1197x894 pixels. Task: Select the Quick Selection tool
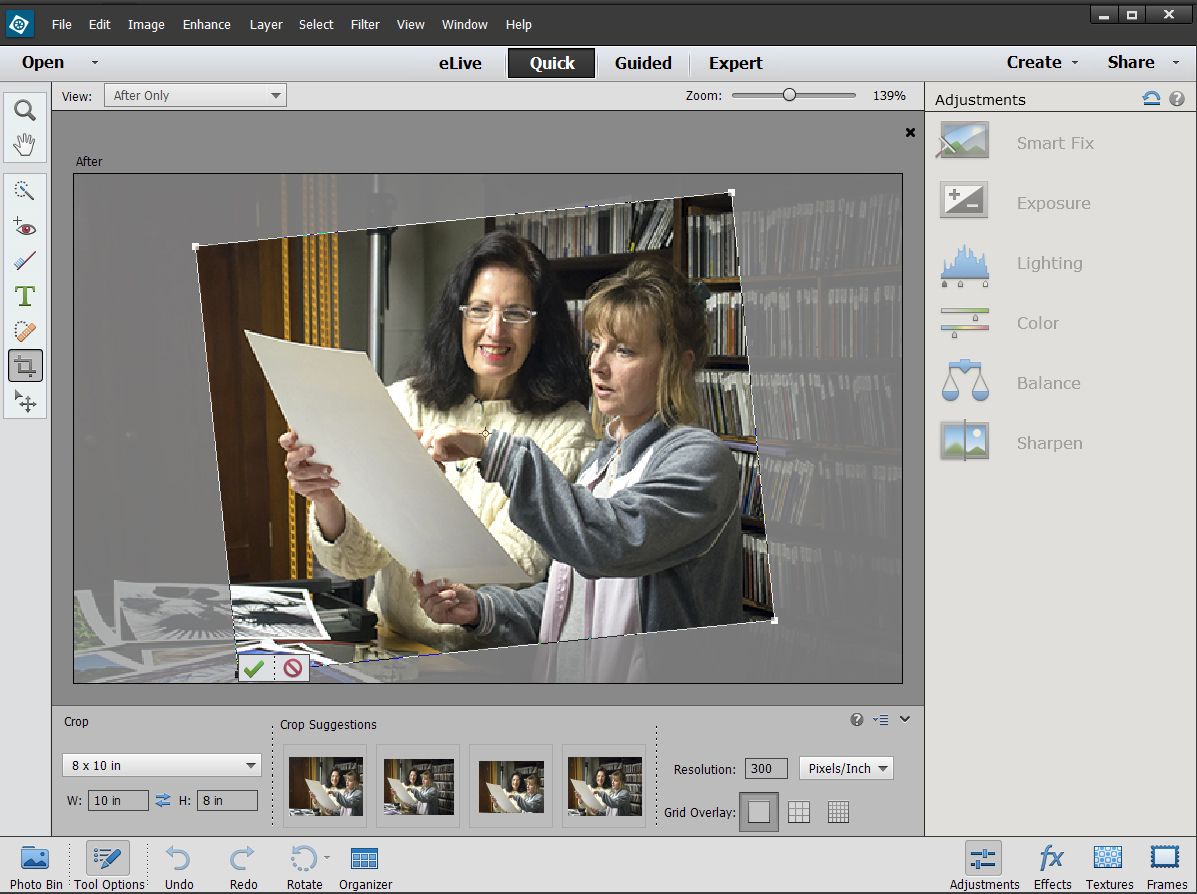pyautogui.click(x=24, y=190)
